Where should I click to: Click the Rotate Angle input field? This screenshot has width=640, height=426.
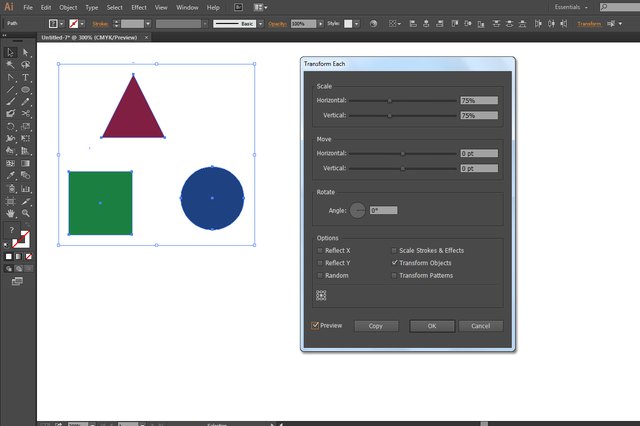point(384,211)
